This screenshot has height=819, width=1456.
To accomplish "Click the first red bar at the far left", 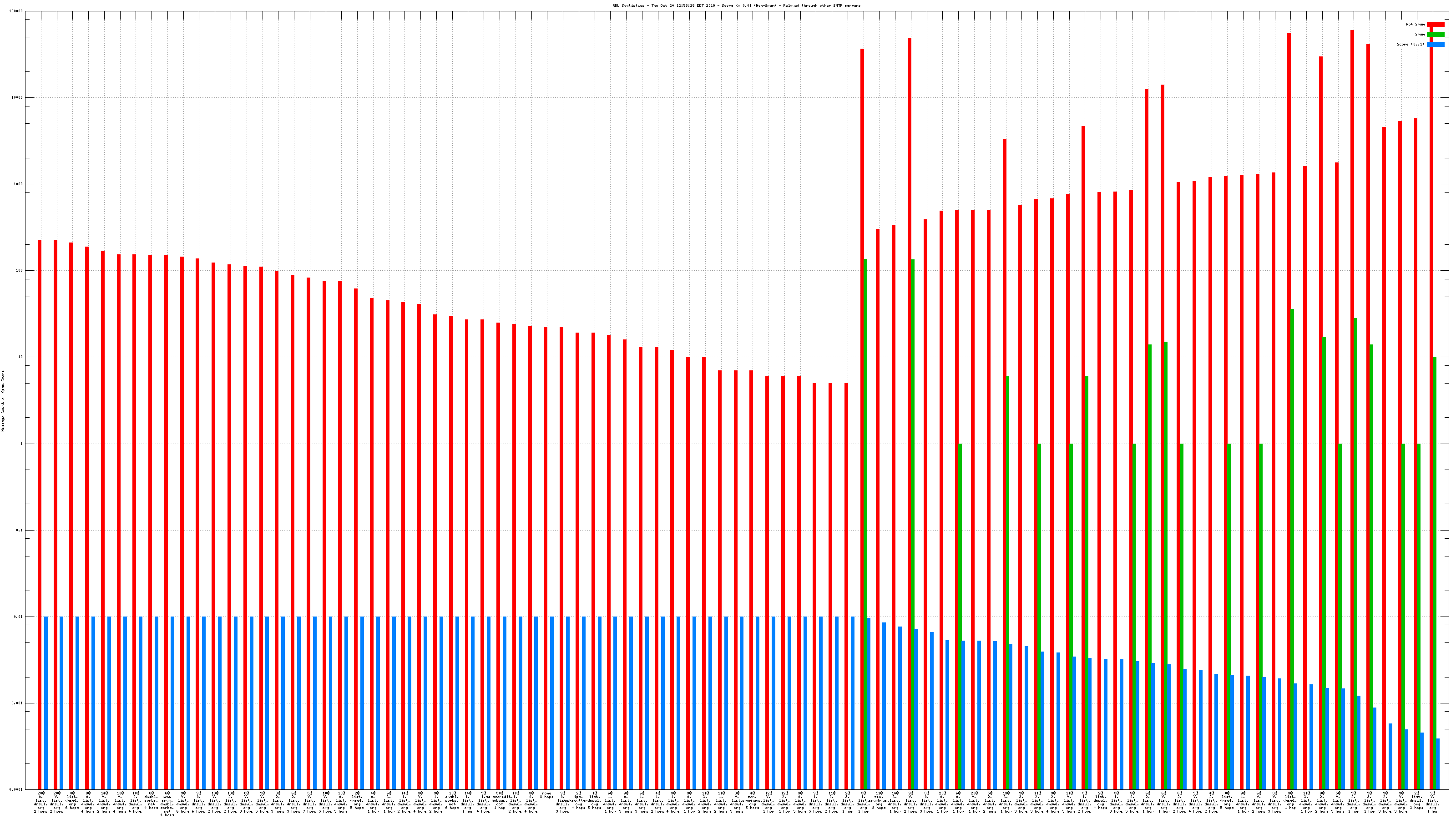I will (x=40, y=509).
